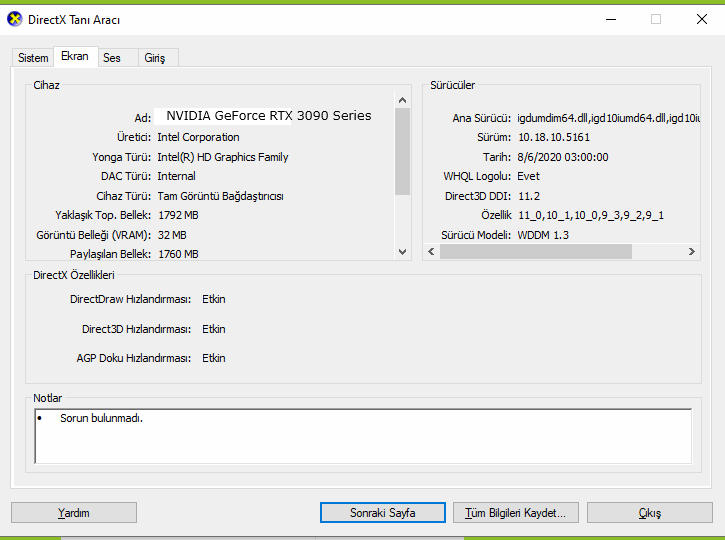Click the Sorun bulunmadı note text
The height and width of the screenshot is (540, 725).
[x=101, y=418]
